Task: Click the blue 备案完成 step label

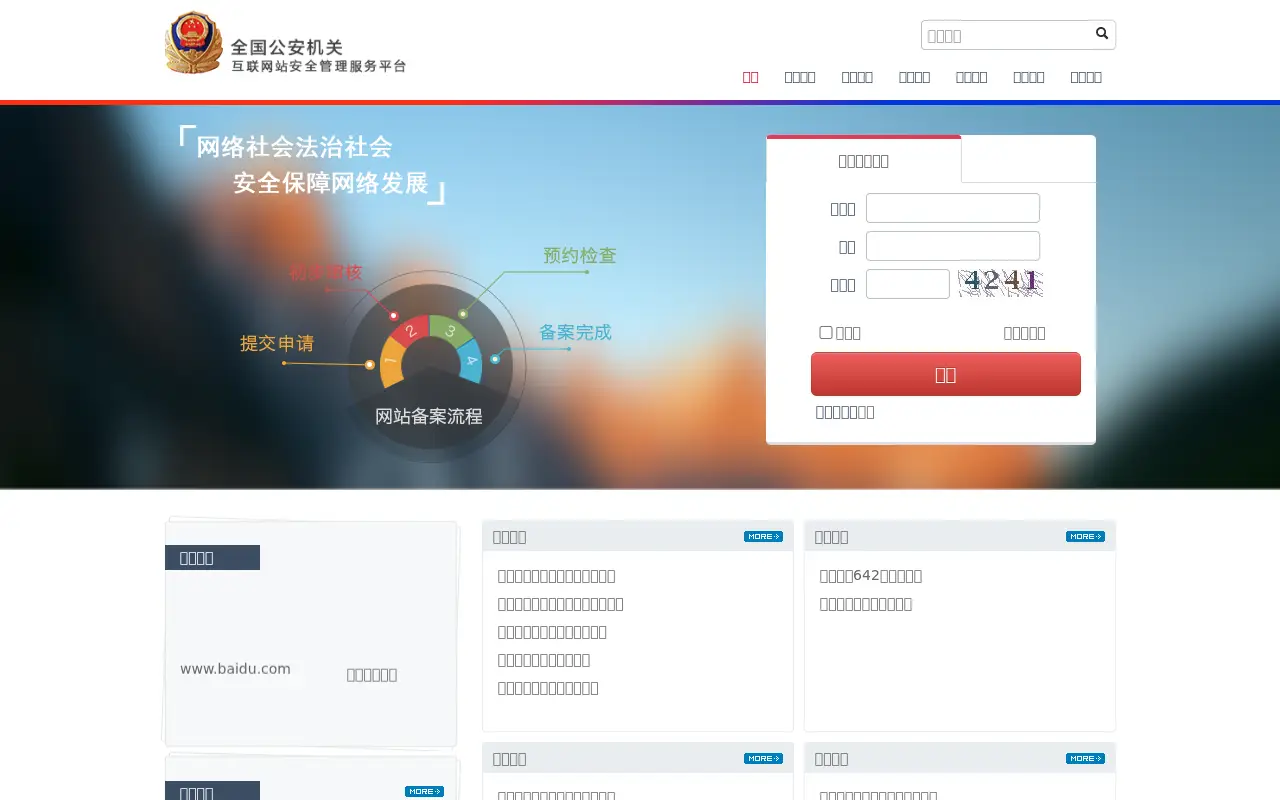Action: [x=575, y=332]
